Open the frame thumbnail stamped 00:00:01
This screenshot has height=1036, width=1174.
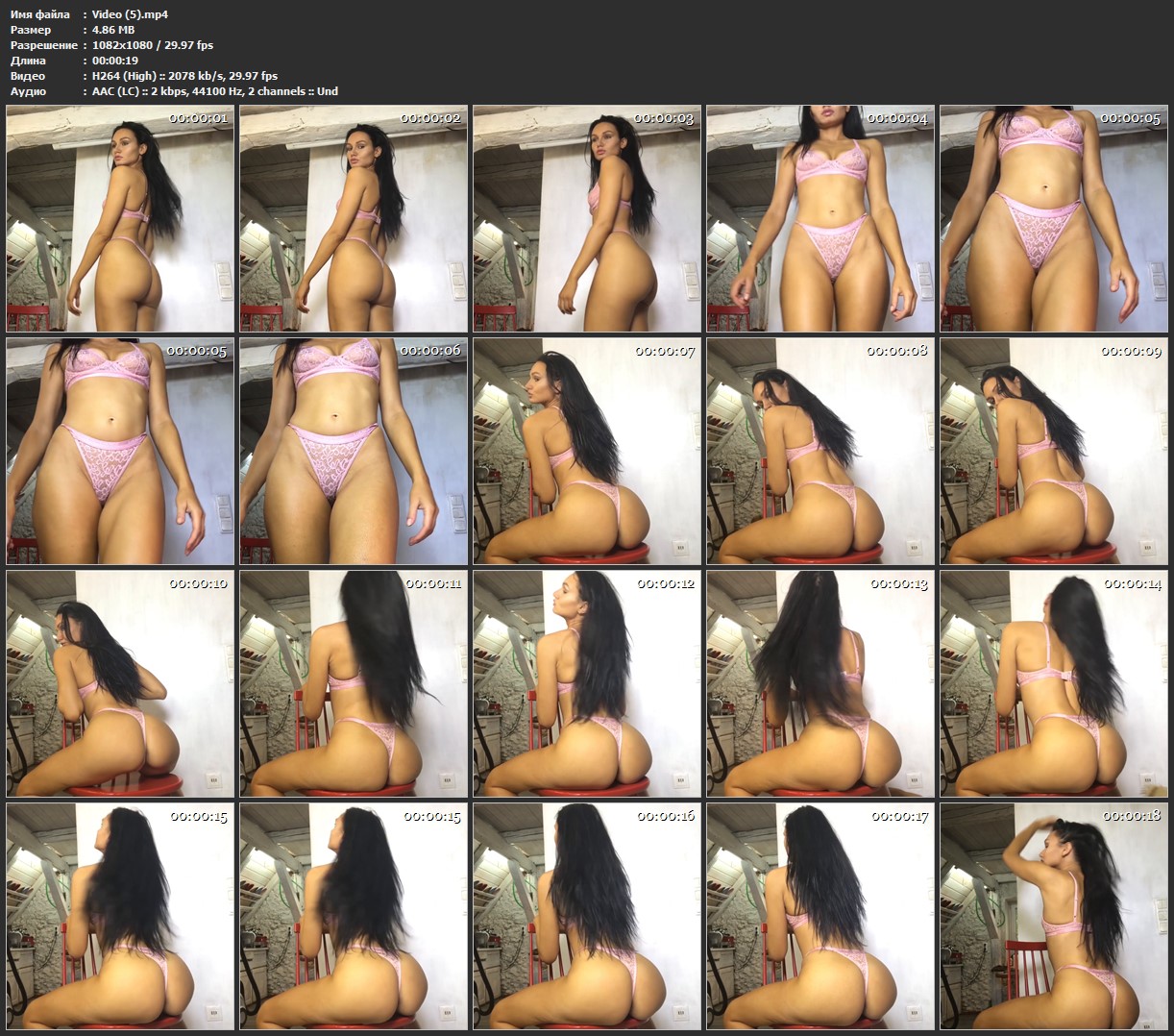pos(120,218)
